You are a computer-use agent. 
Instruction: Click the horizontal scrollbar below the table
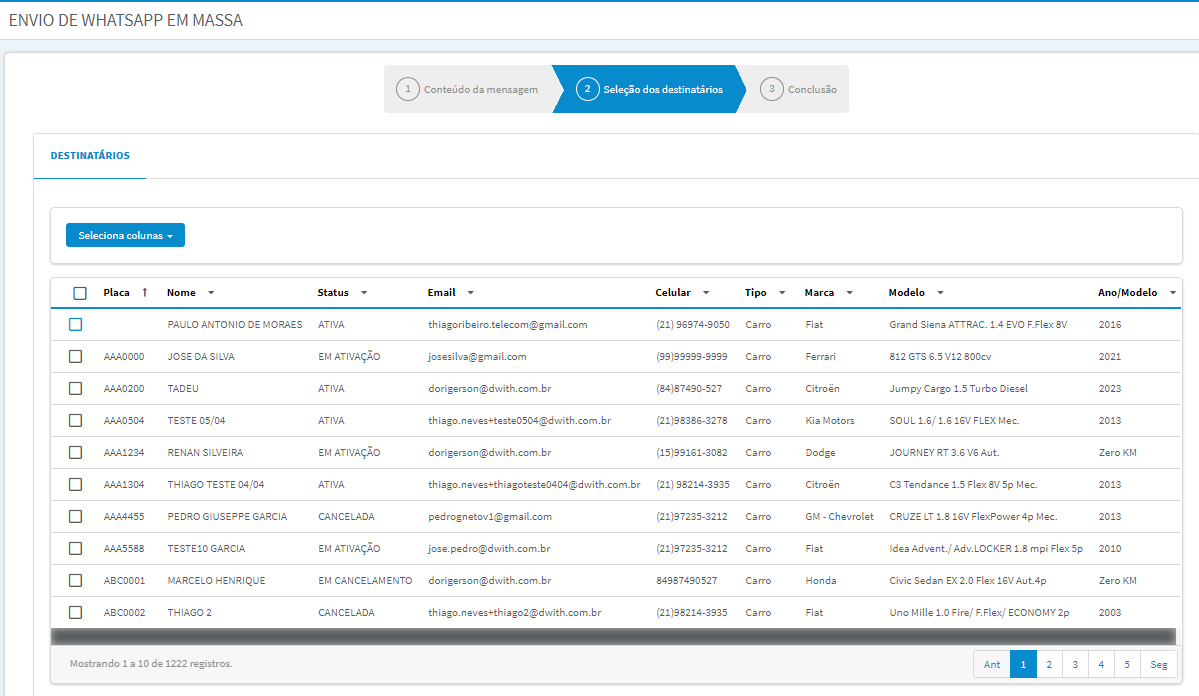[x=613, y=636]
